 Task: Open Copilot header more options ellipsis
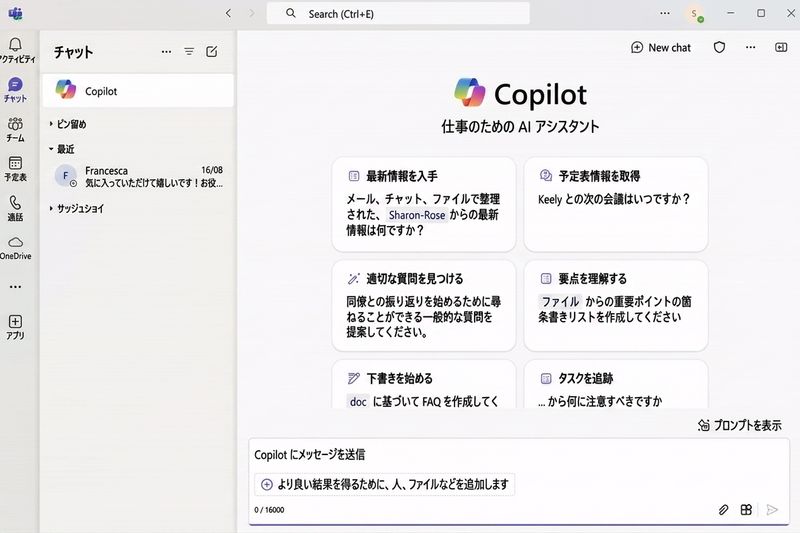(x=751, y=47)
